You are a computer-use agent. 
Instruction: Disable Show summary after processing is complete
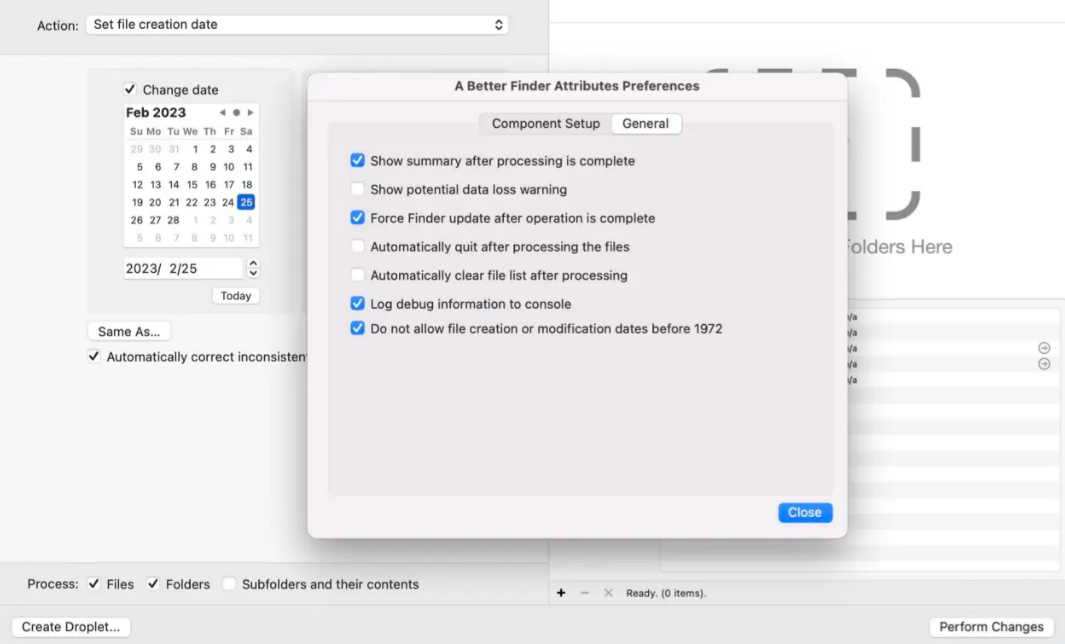(x=357, y=160)
